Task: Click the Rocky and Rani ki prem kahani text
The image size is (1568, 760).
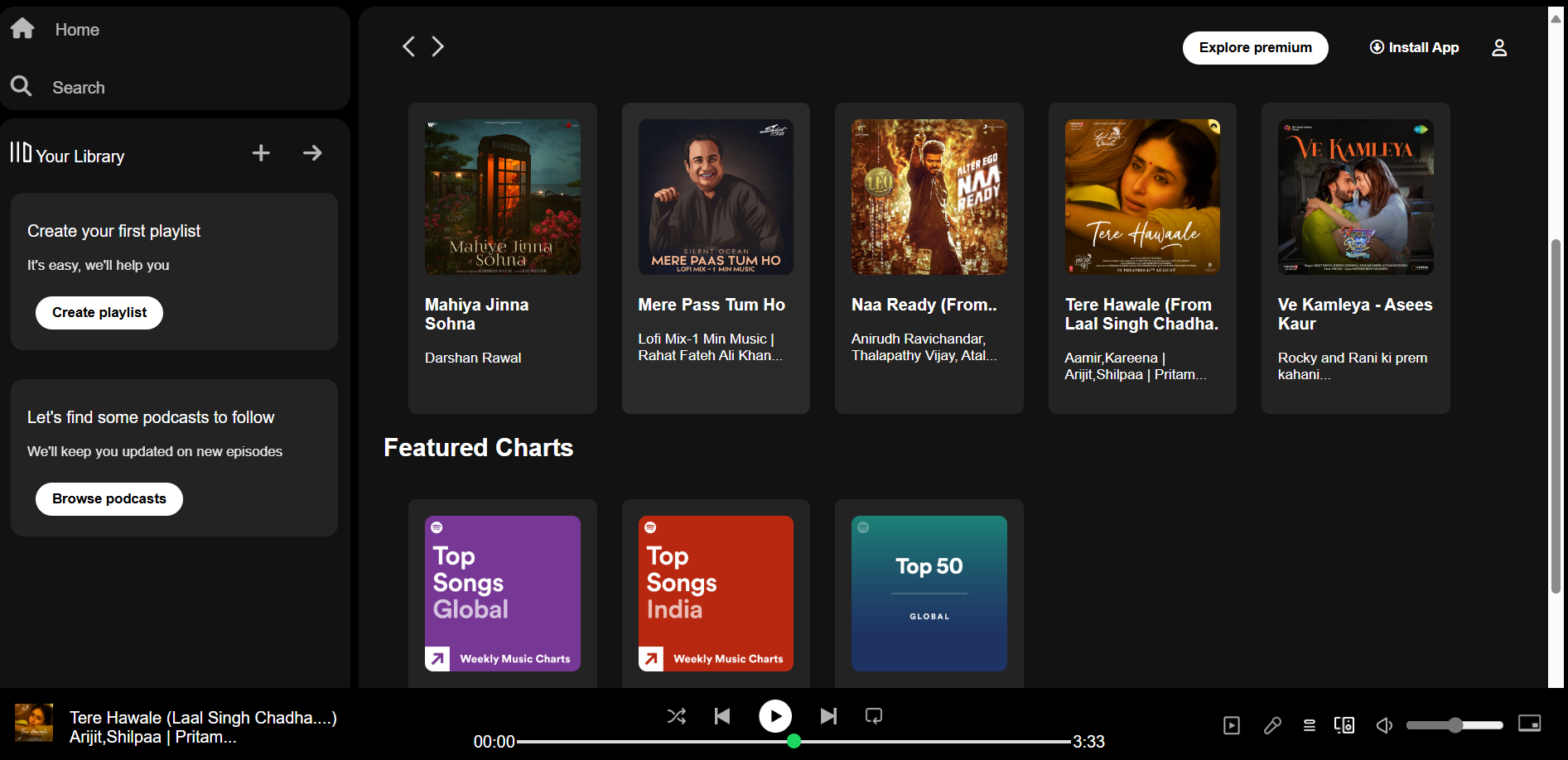Action: click(x=1353, y=366)
